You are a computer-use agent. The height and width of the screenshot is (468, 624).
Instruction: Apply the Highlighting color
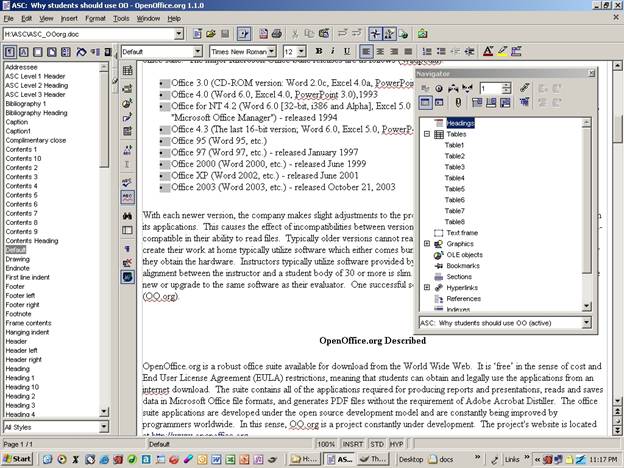(x=502, y=51)
